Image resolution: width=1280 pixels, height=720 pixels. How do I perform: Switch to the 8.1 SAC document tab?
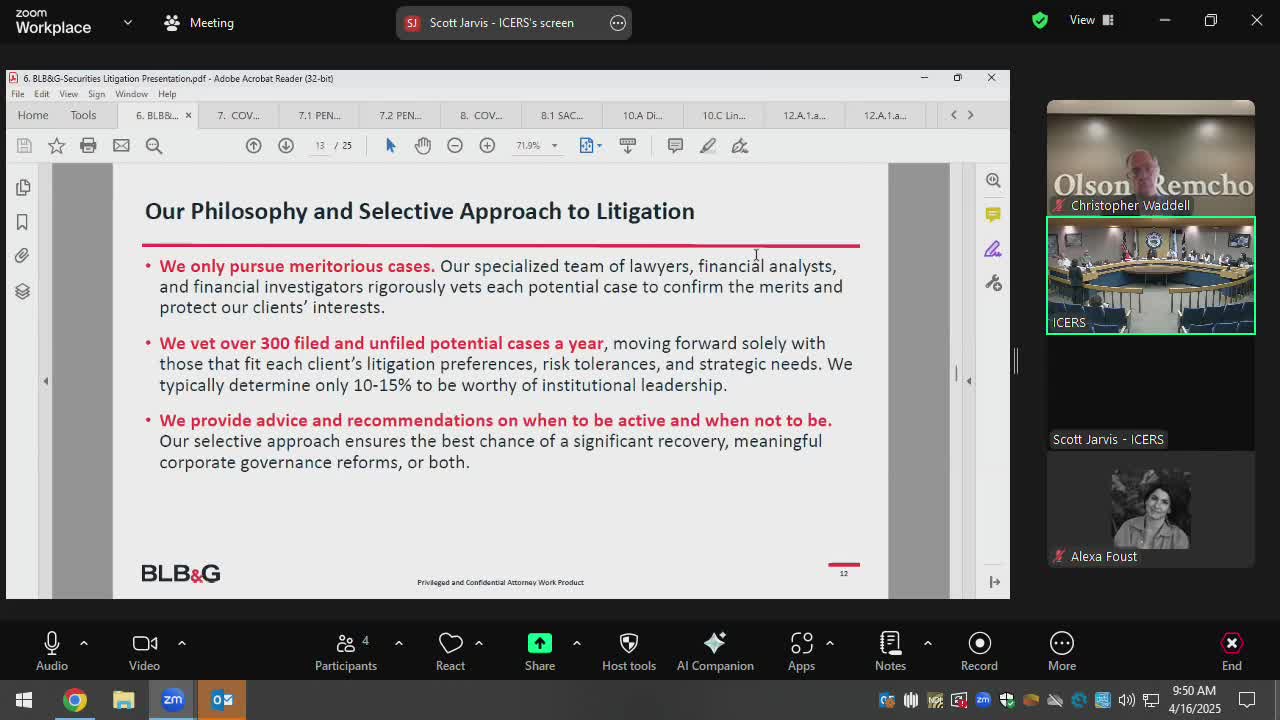point(561,115)
